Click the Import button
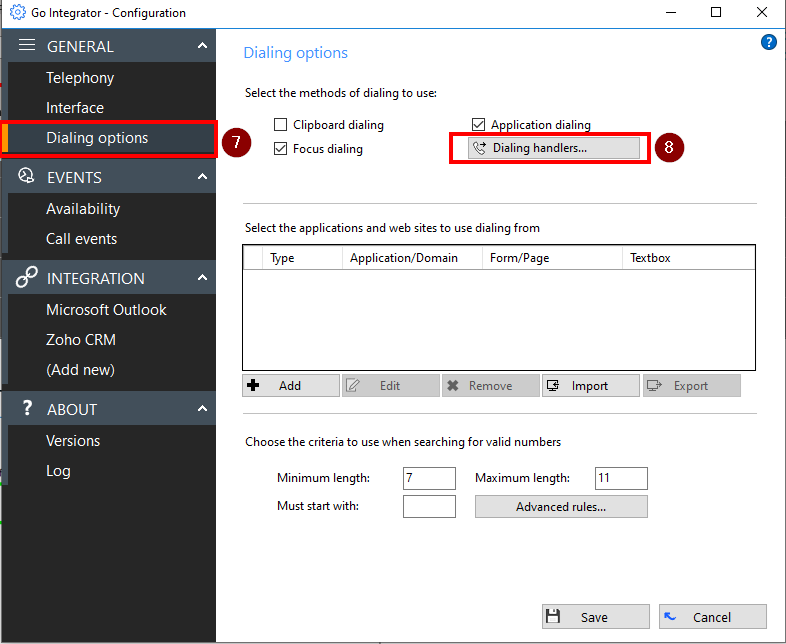The width and height of the screenshot is (786, 644). pyautogui.click(x=590, y=386)
